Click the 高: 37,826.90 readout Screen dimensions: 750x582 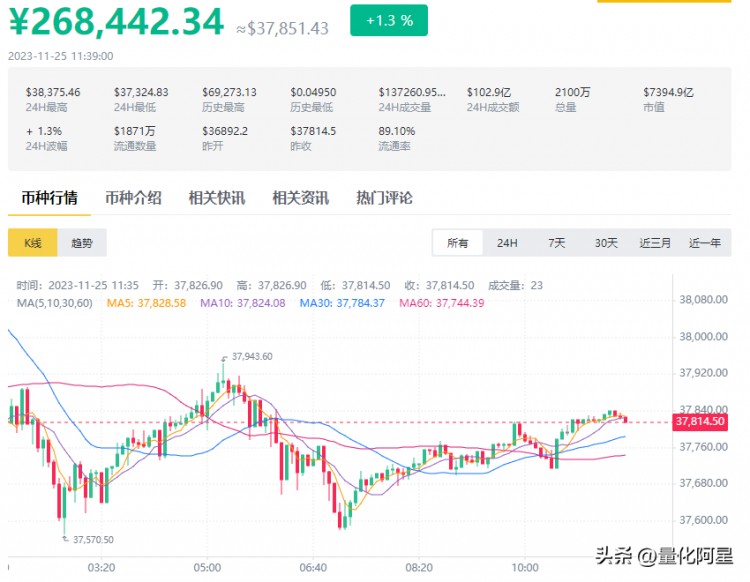click(x=271, y=286)
